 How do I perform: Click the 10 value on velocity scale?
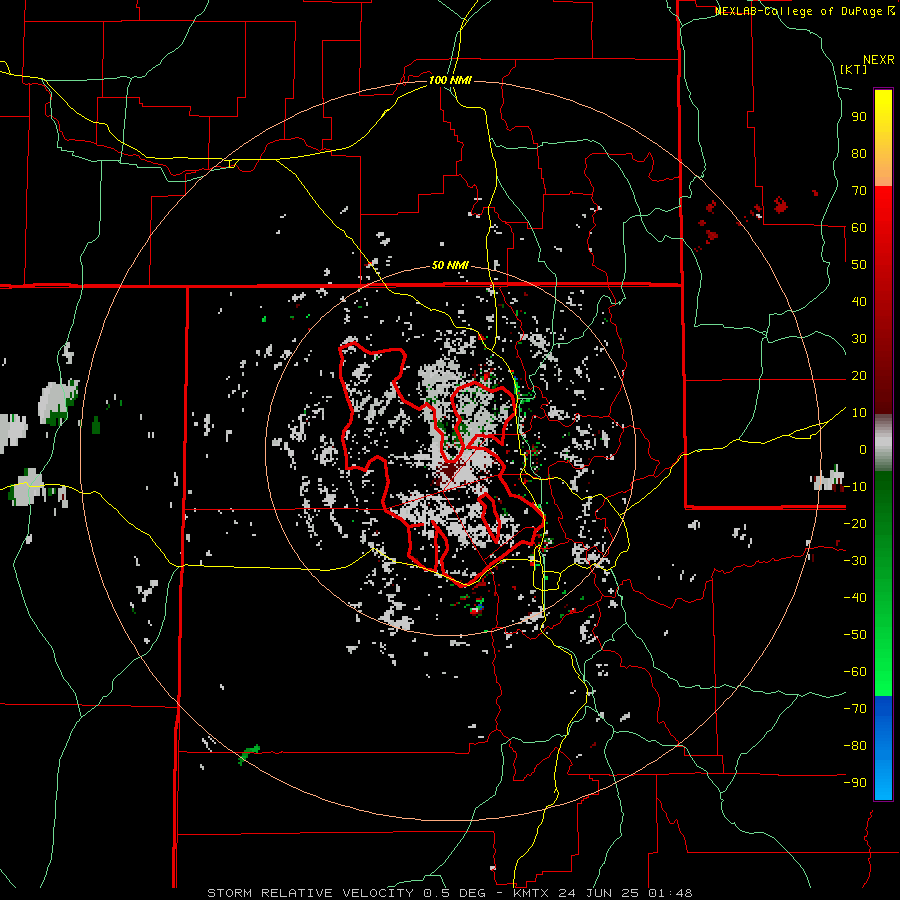[859, 413]
